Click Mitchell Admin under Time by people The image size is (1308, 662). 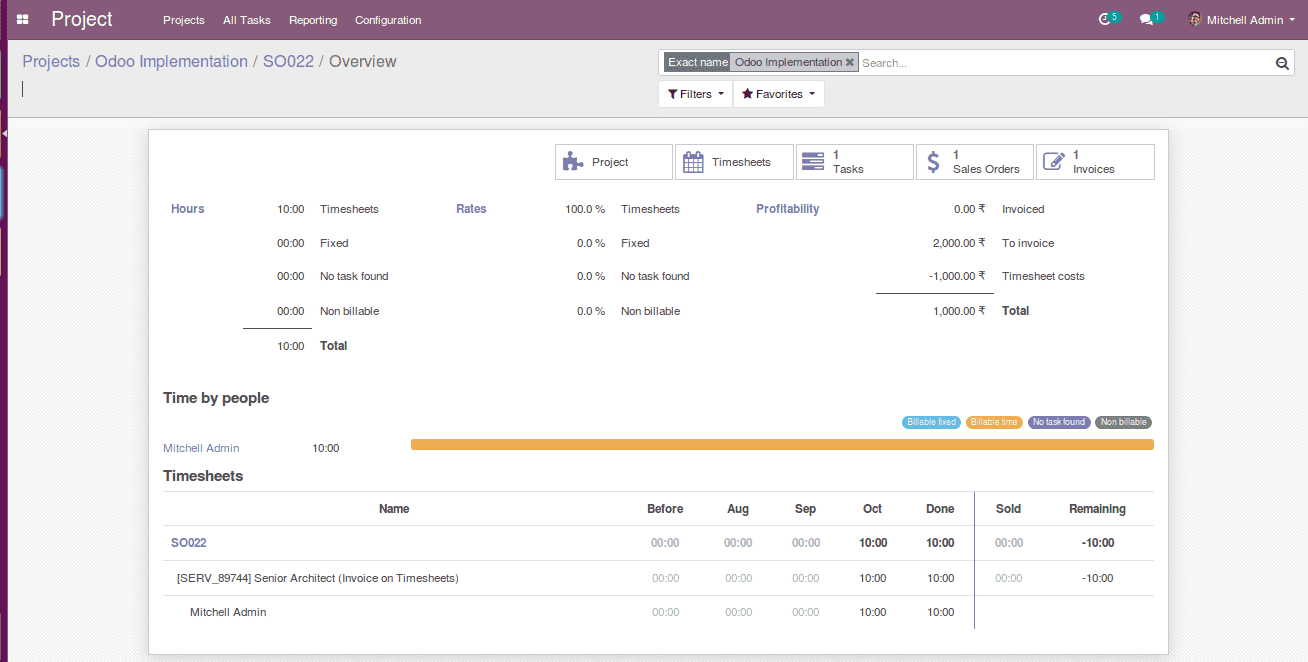tap(201, 448)
